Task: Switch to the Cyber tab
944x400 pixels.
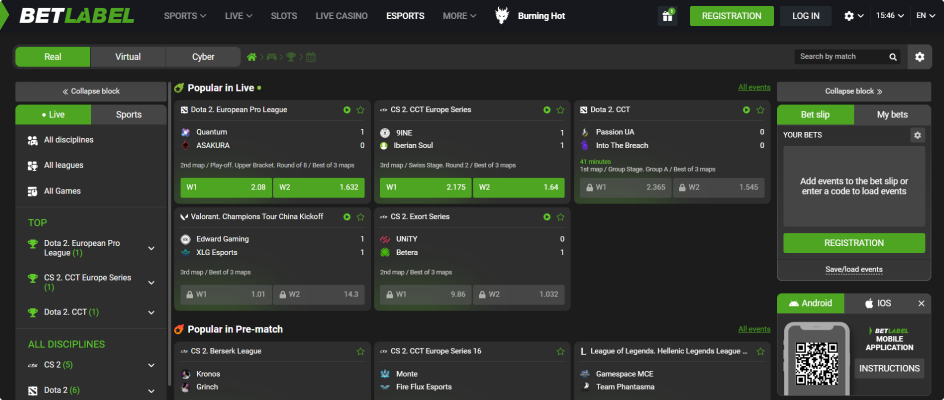Action: [x=203, y=57]
